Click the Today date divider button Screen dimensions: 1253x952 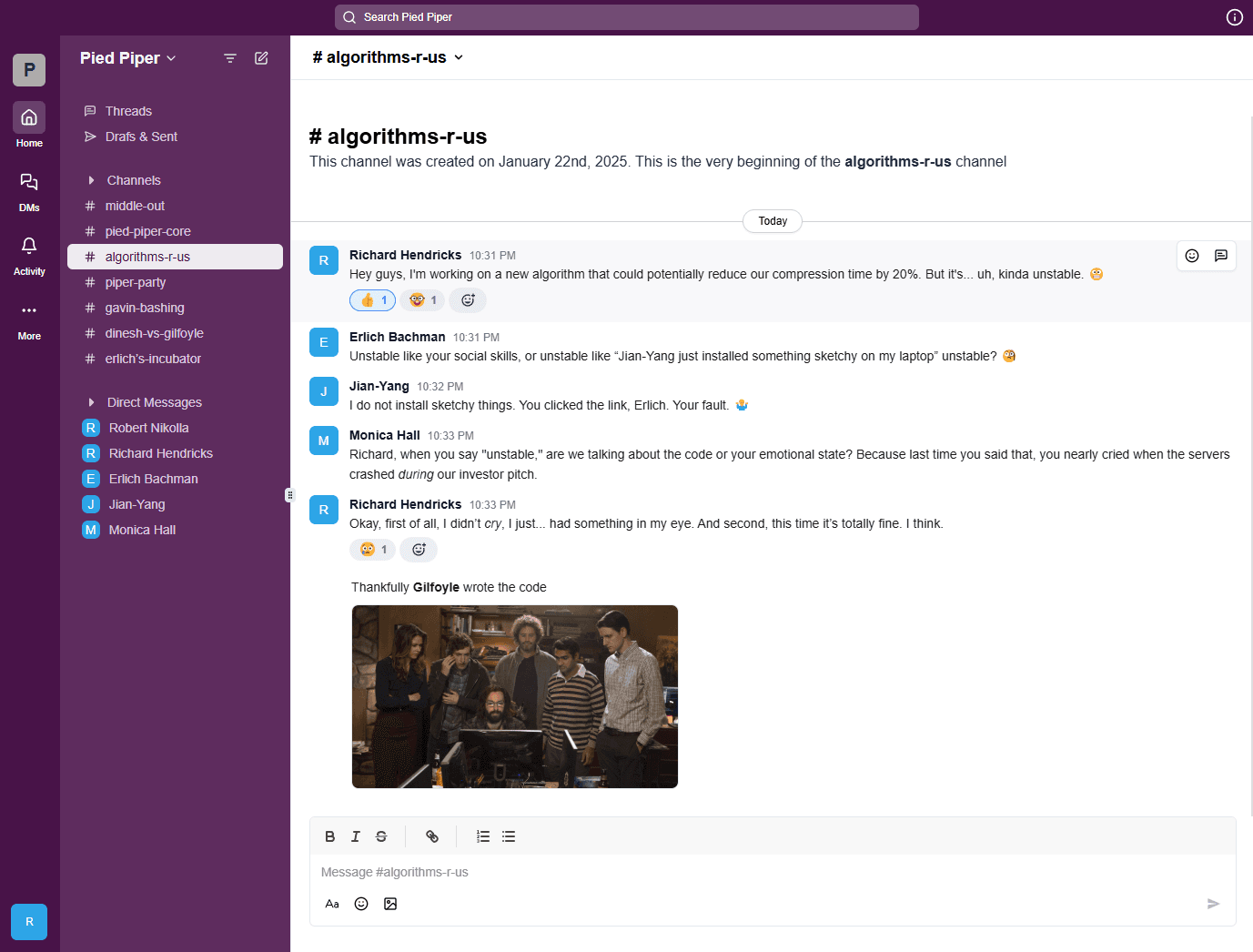tap(772, 220)
